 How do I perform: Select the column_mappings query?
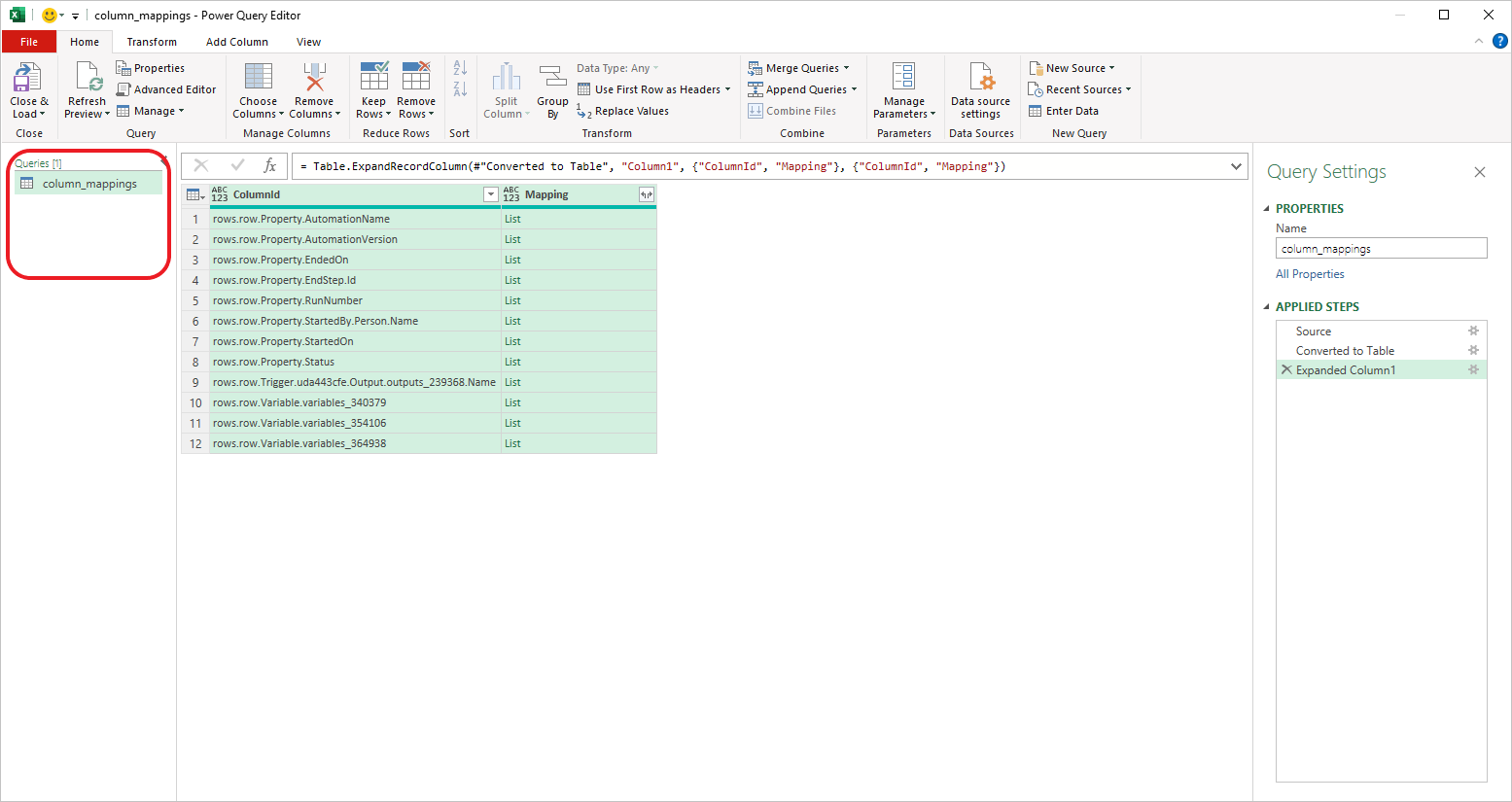(88, 184)
